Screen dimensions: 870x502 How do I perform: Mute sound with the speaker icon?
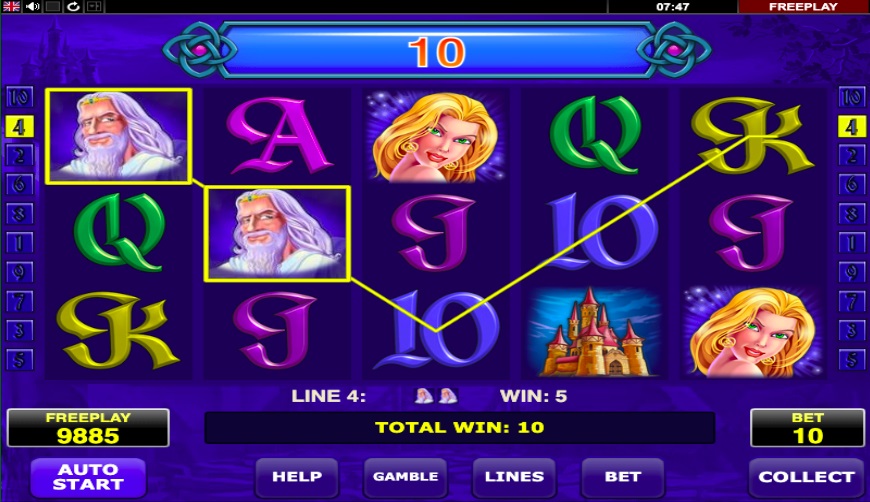pos(33,7)
